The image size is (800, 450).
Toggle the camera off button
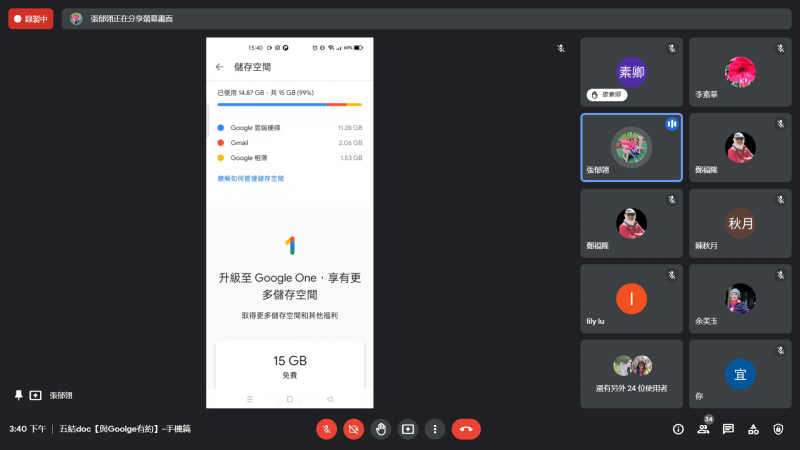354,429
